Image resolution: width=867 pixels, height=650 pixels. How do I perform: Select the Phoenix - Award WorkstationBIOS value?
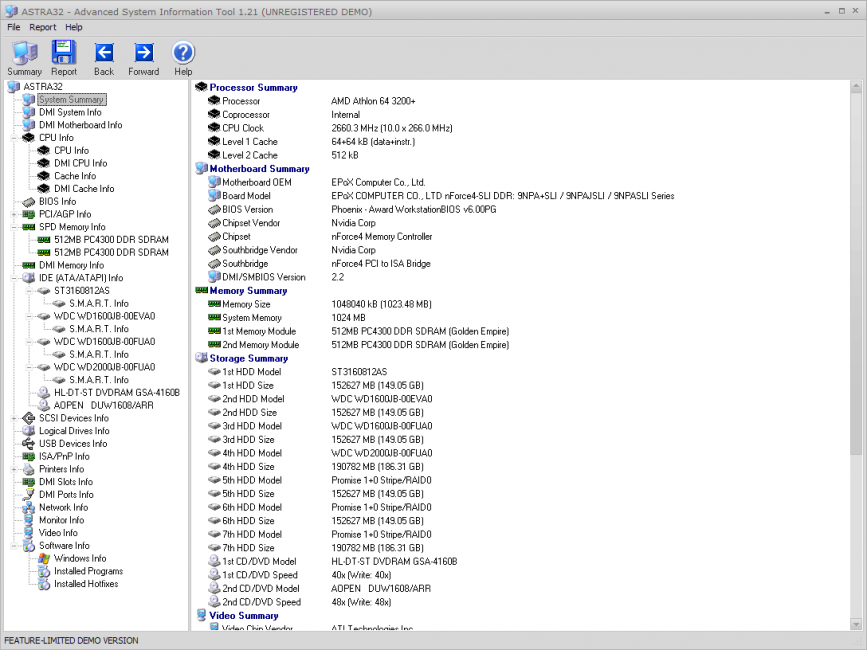click(x=414, y=209)
